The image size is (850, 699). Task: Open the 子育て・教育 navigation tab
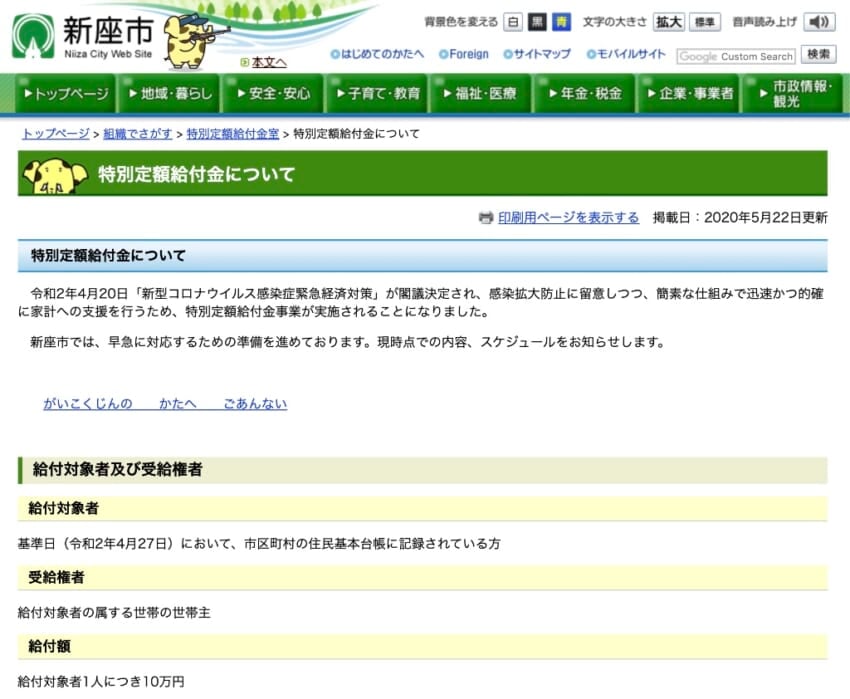[376, 94]
